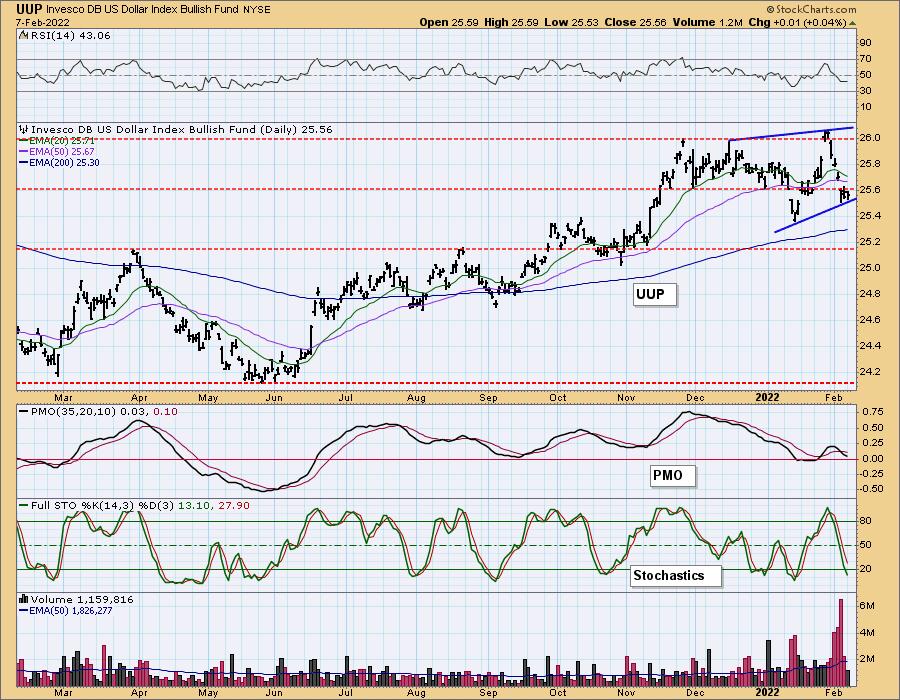Click the dark blue EMA(200) legend swatch

(x=24, y=162)
